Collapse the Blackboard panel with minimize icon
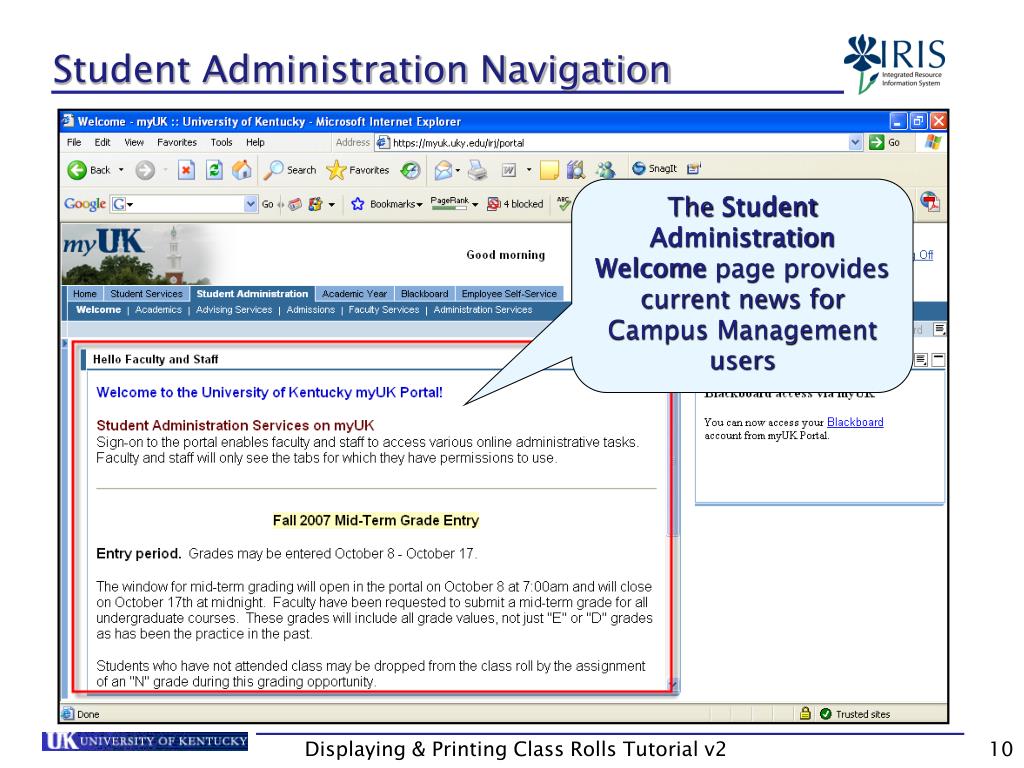Image resolution: width=1024 pixels, height=768 pixels. 938,360
